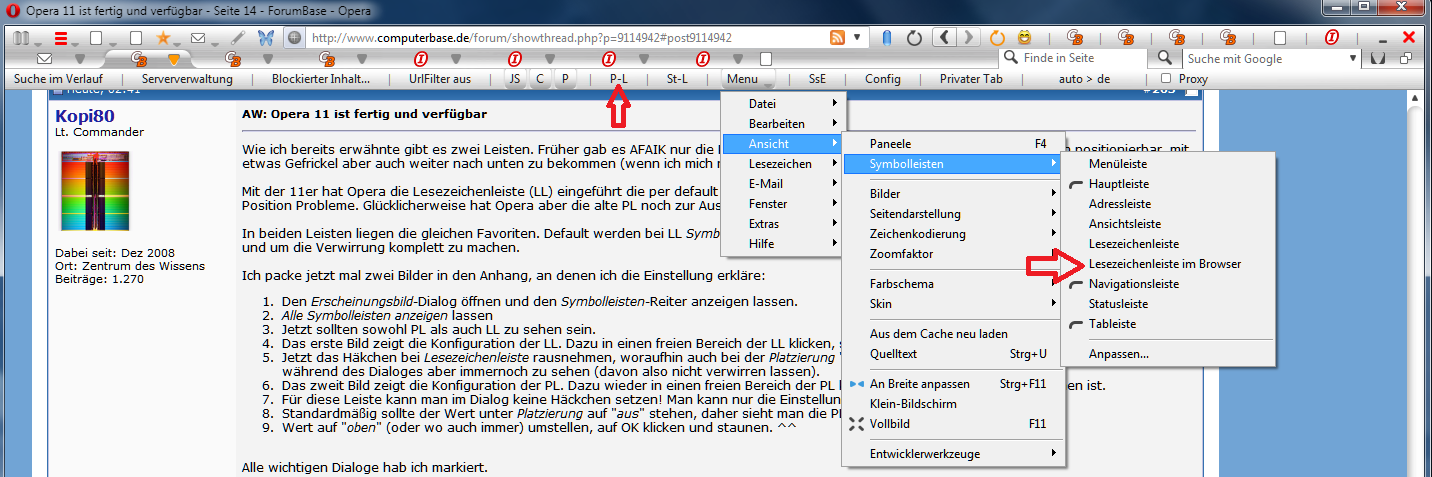The image size is (1432, 477).
Task: Click the dark icon right of Google search dropdown
Action: click(x=1377, y=58)
